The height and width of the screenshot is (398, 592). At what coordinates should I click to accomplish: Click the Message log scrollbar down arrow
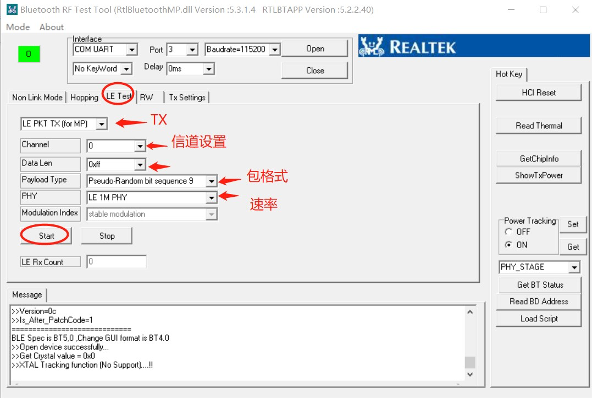coord(470,374)
